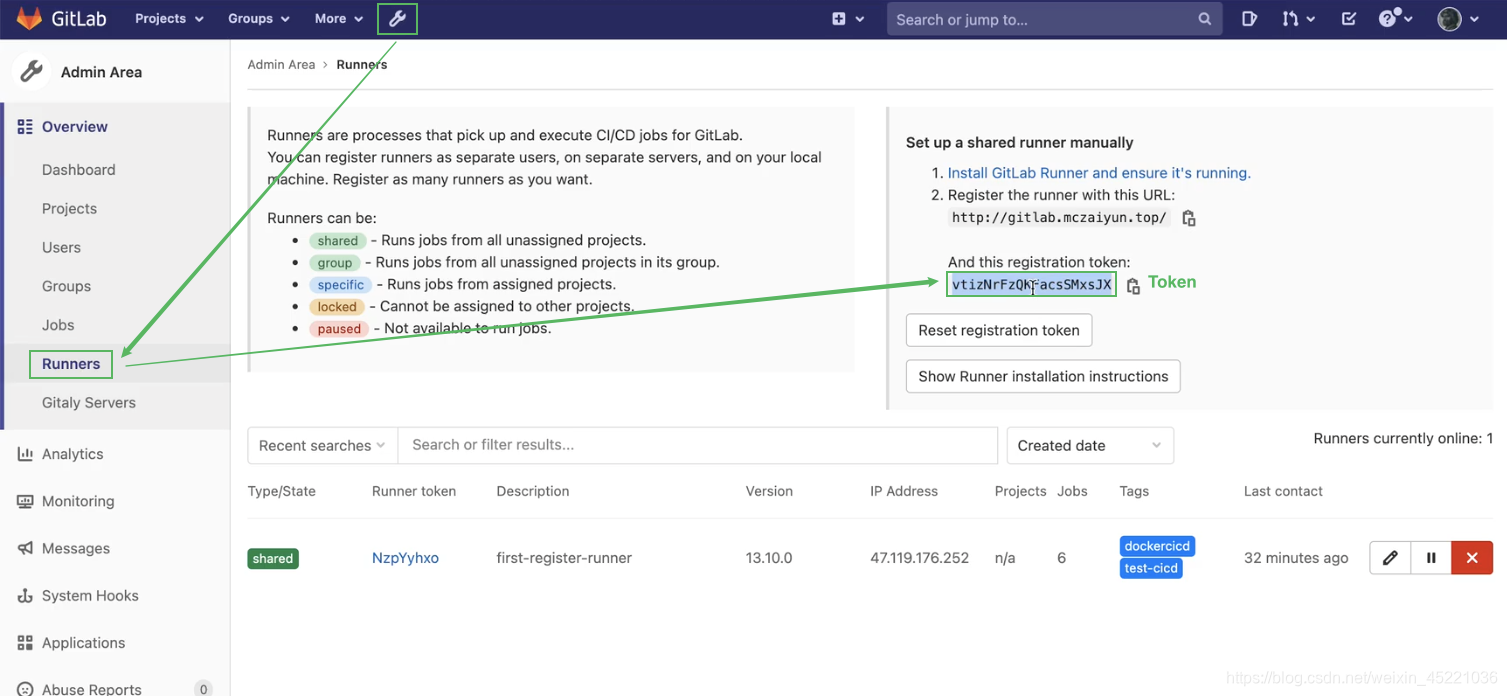Click the version 13.10.0 cell
Viewport: 1507px width, 696px height.
769,558
